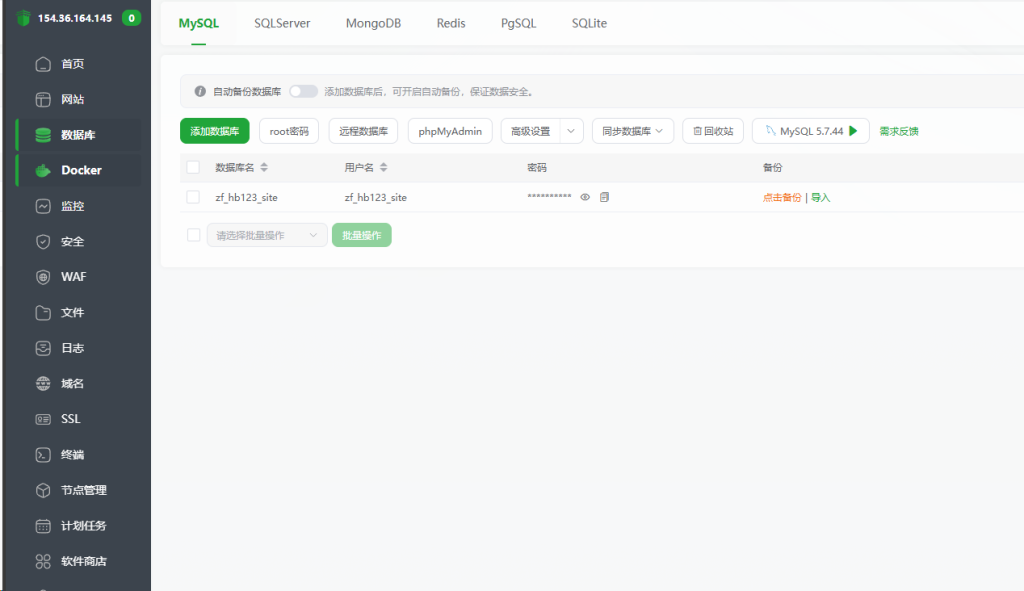Check the zf_hb123_site row checkbox
1024x591 pixels.
(193, 197)
